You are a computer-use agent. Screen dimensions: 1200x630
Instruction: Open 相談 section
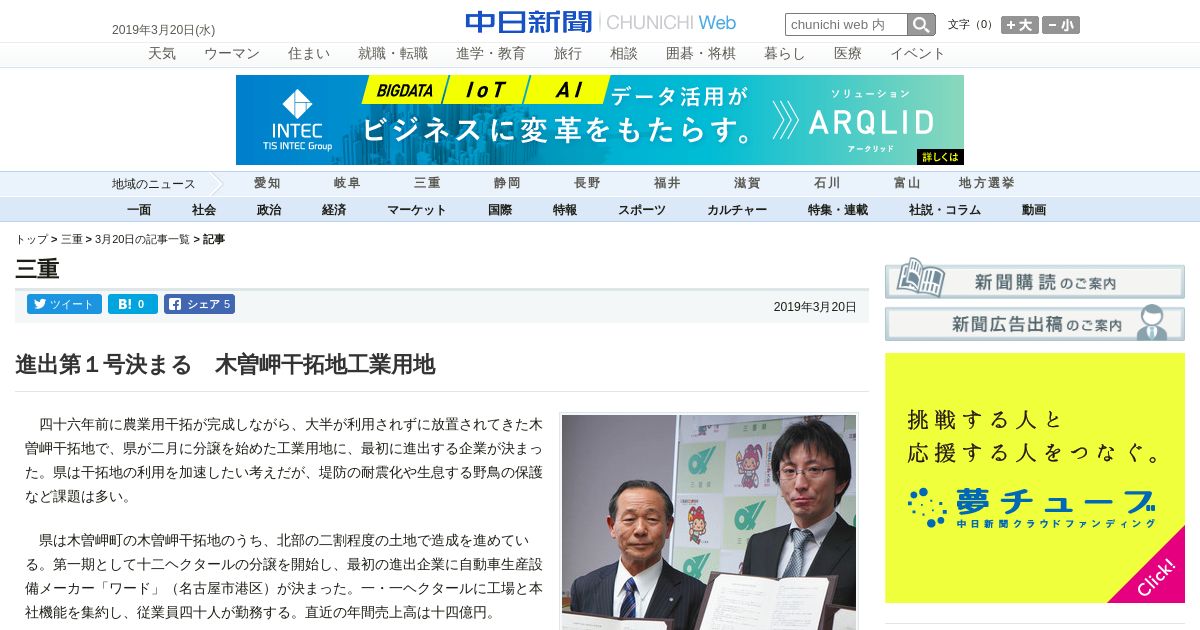tap(624, 54)
